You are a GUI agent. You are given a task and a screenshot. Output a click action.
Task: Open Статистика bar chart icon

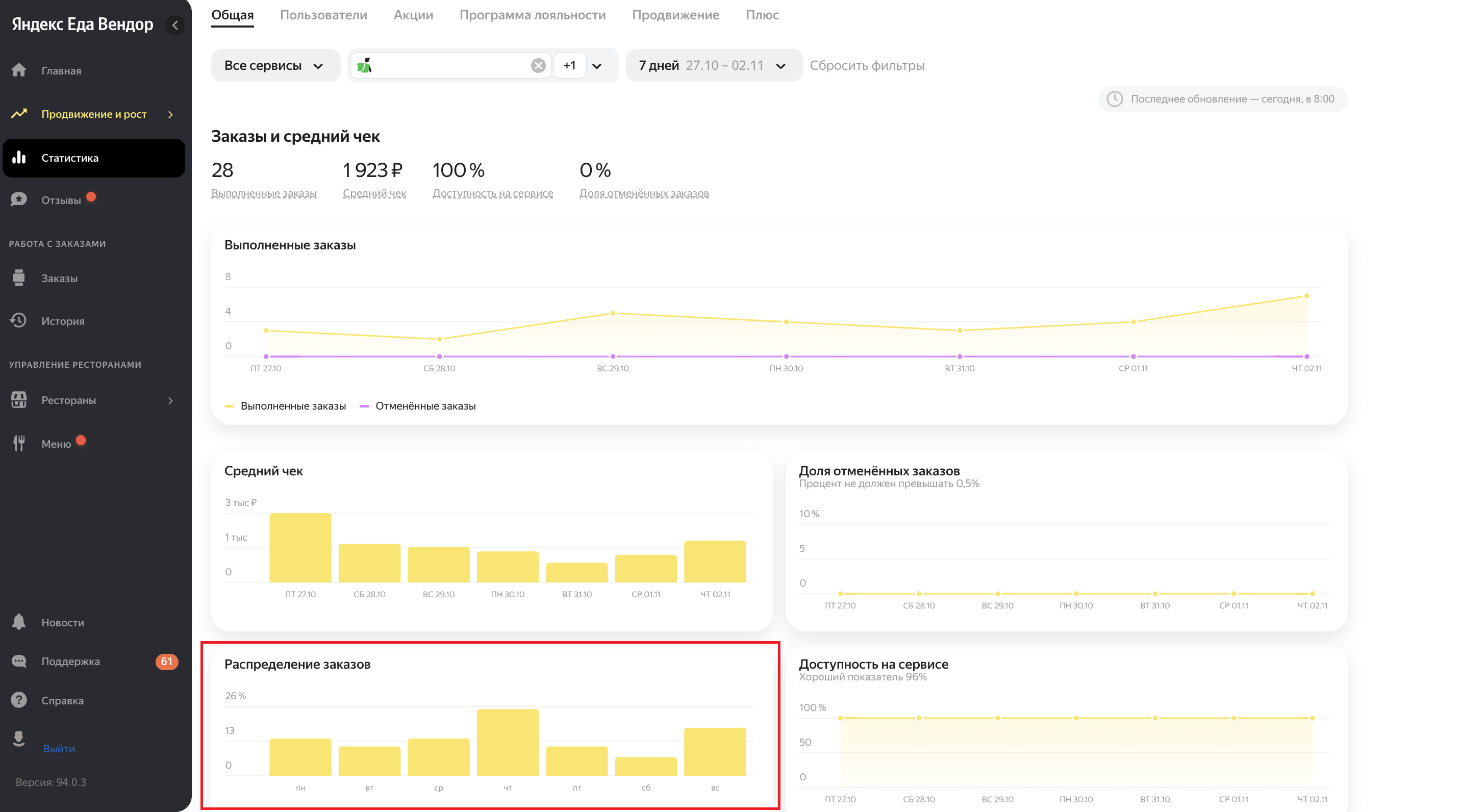point(19,158)
